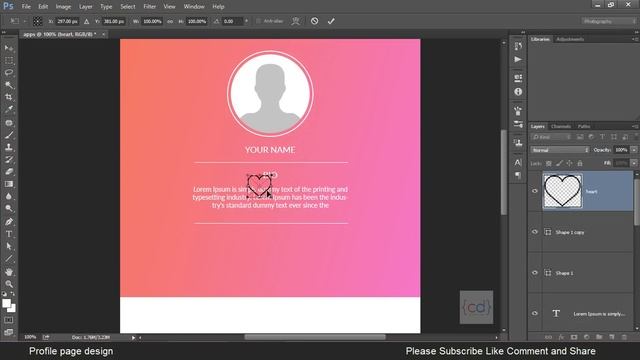This screenshot has height=360, width=640.
Task: Select the Hand tool
Action: coord(9,271)
